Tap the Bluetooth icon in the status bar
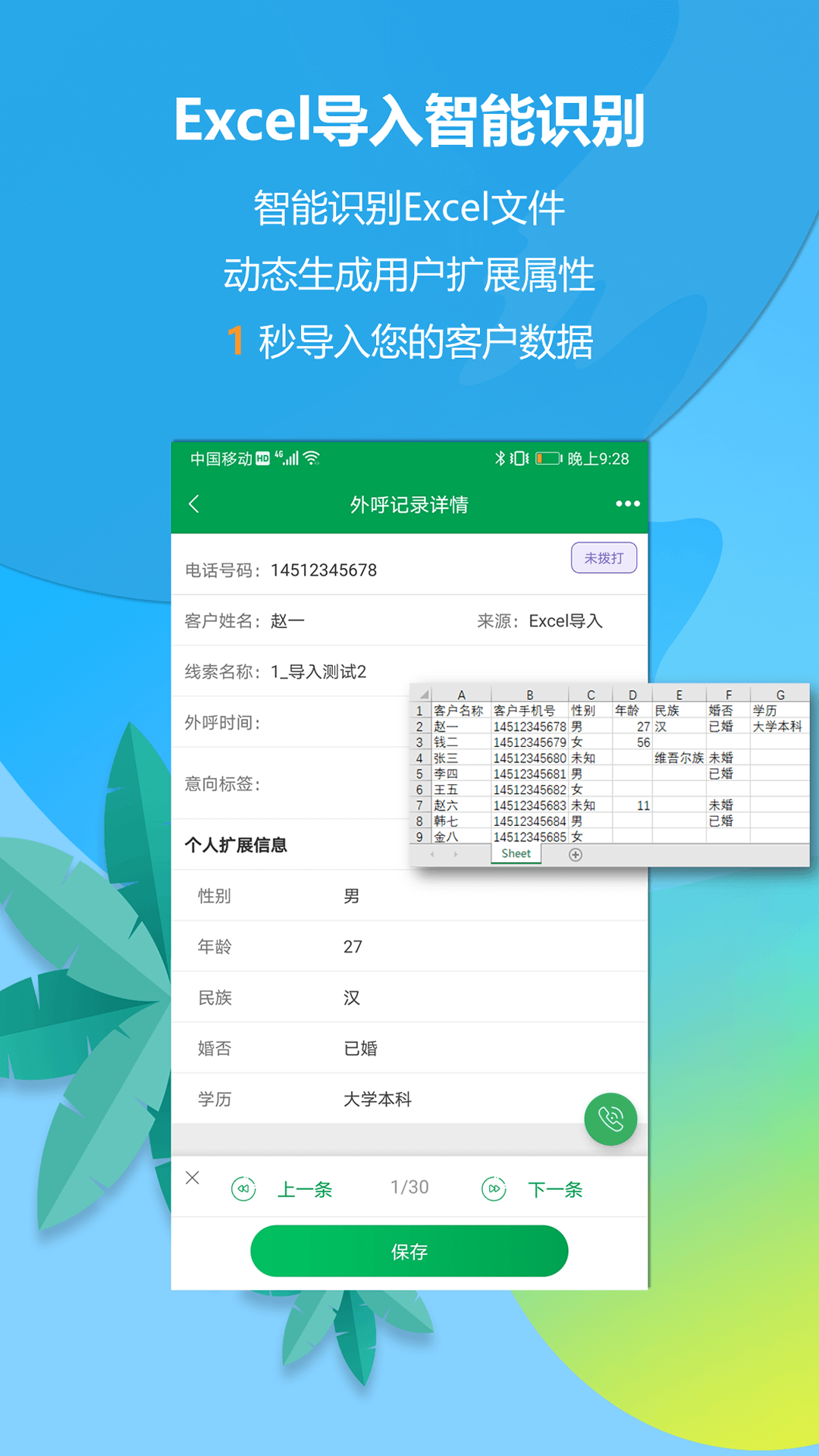 [500, 458]
